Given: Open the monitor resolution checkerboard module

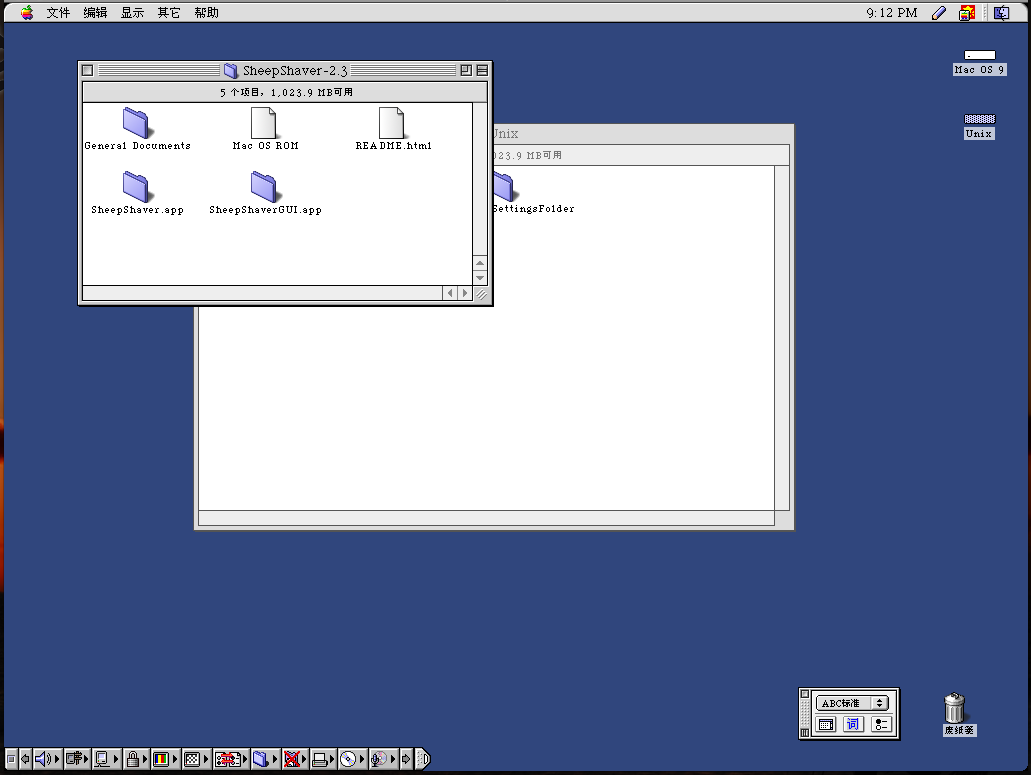Looking at the screenshot, I should pos(196,759).
